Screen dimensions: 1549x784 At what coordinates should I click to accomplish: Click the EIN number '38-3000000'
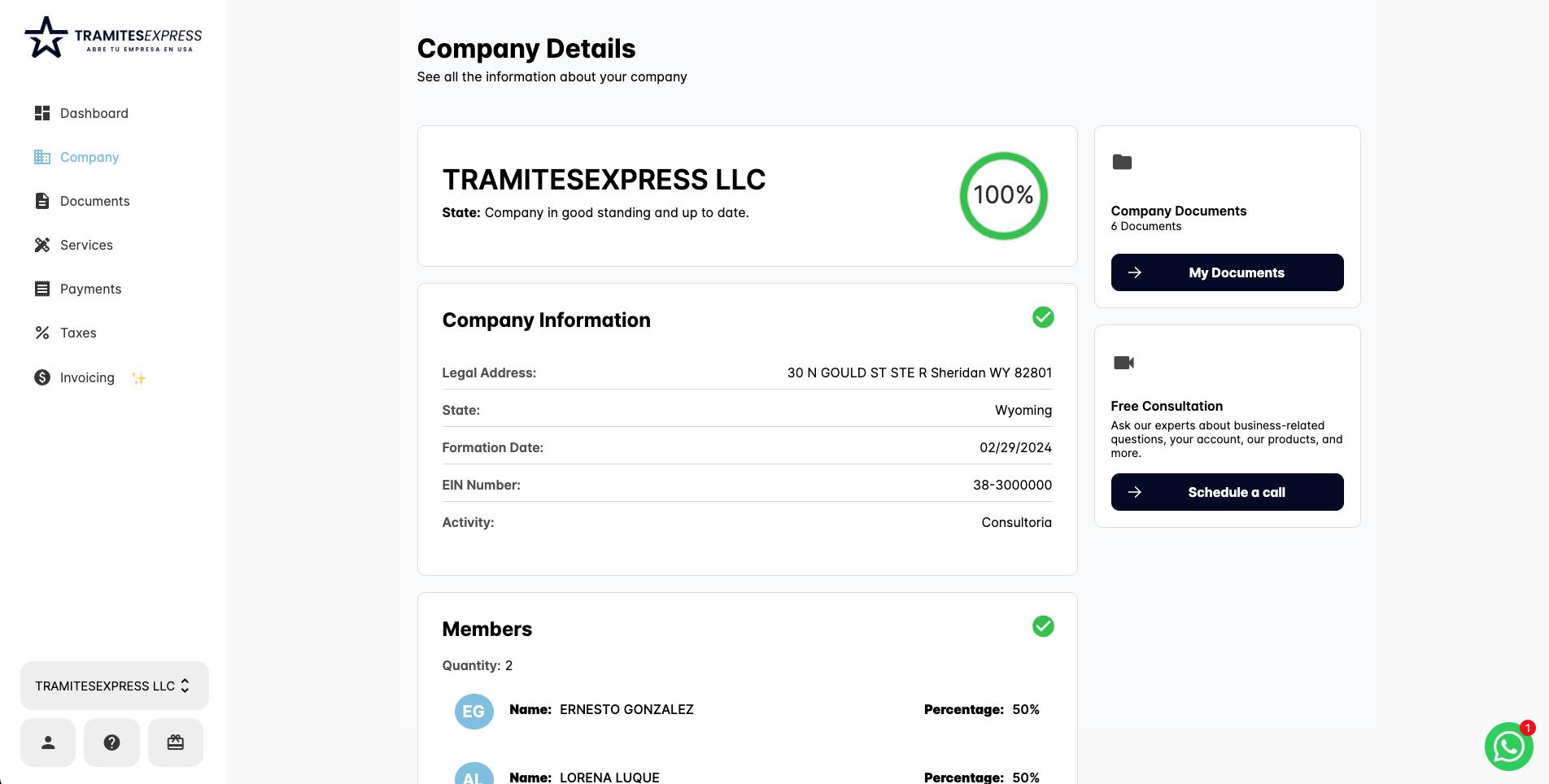pyautogui.click(x=1012, y=485)
